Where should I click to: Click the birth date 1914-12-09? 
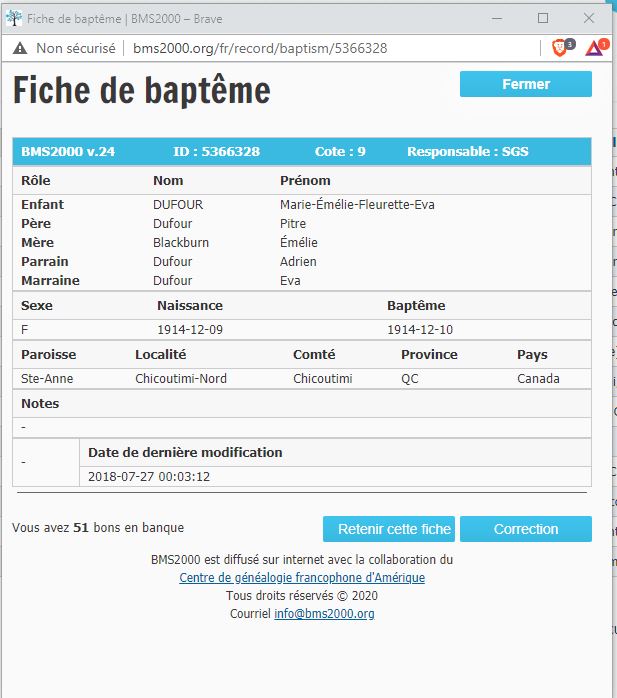click(190, 329)
